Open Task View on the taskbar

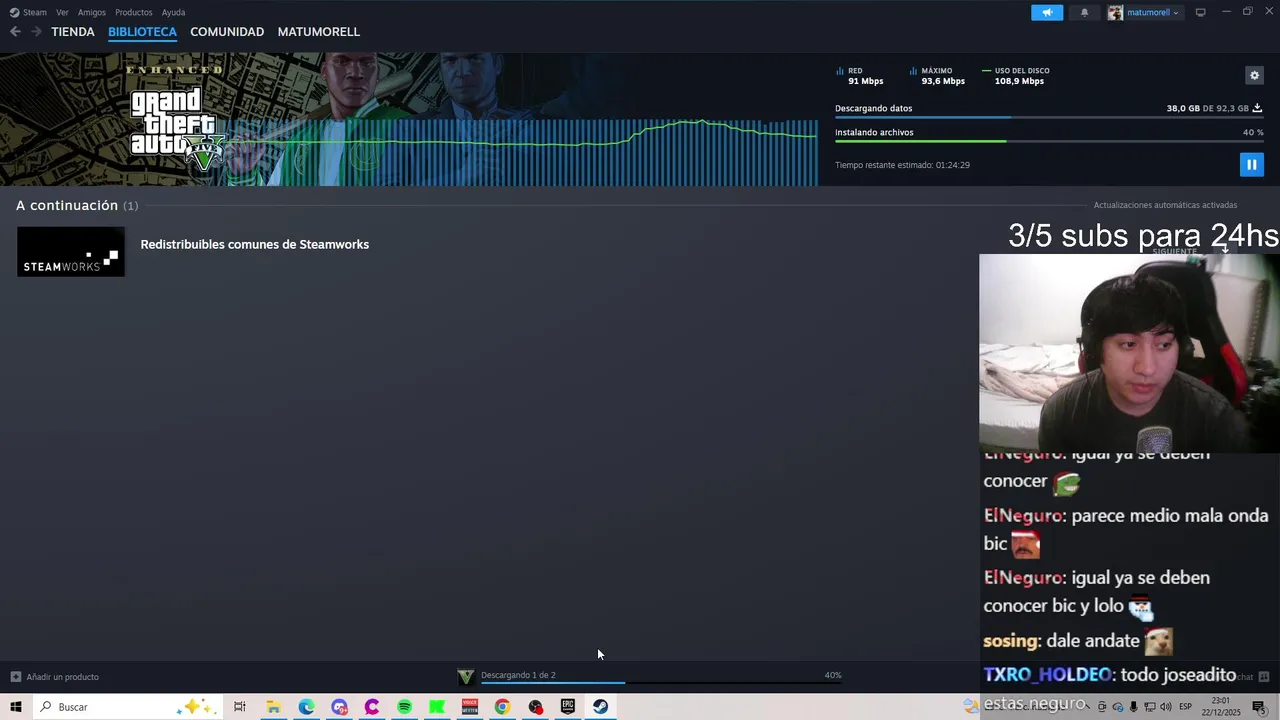[240, 707]
